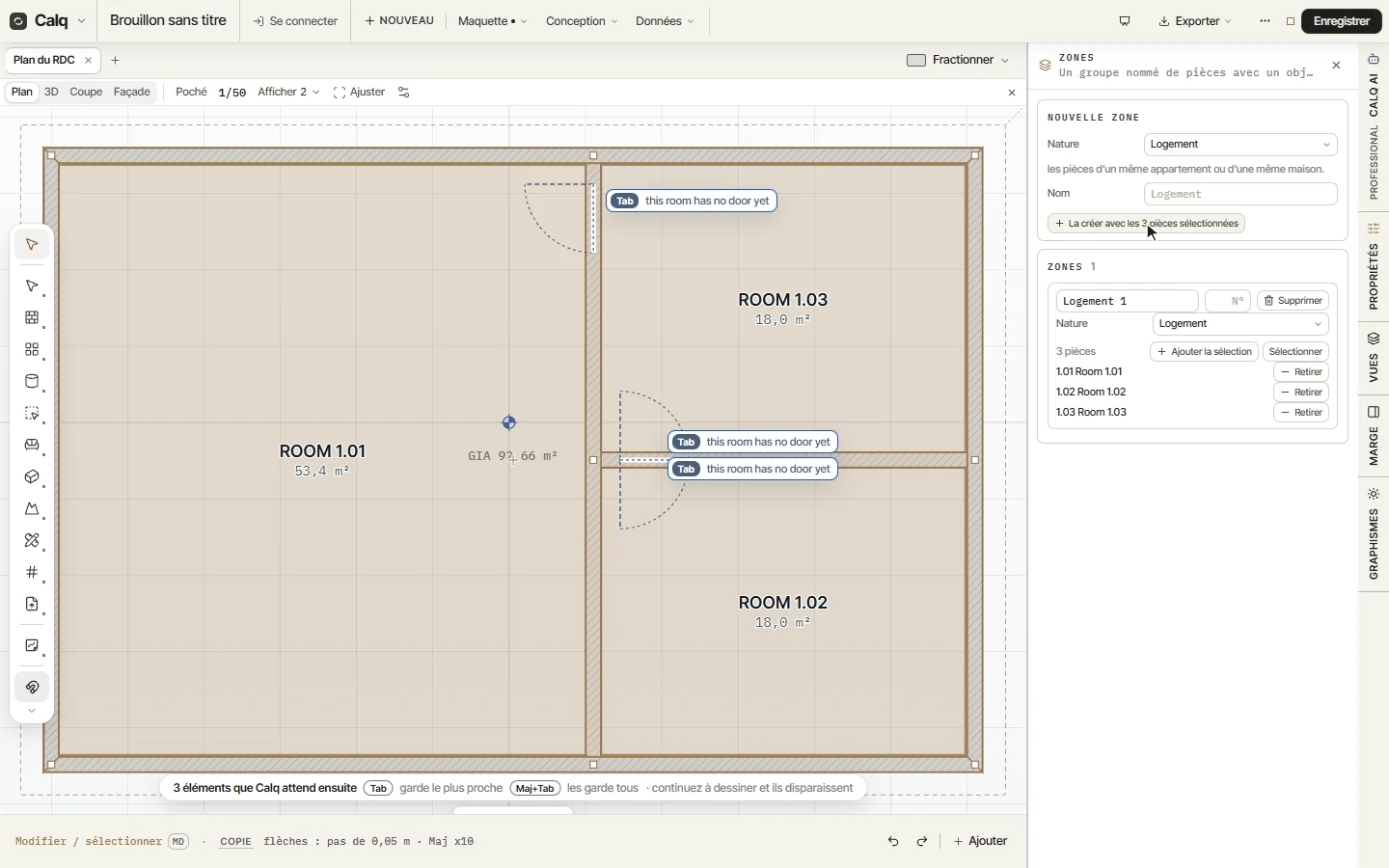This screenshot has width=1389, height=868.
Task: Undo the last action
Action: [893, 841]
